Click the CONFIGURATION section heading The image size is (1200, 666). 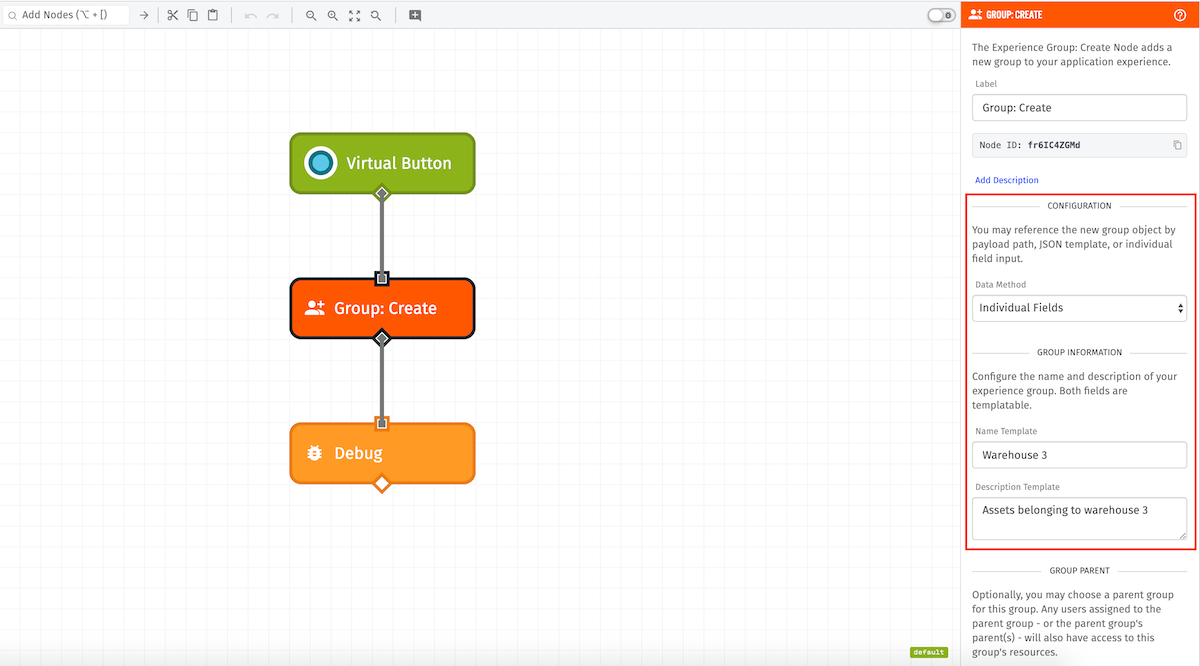click(x=1079, y=206)
